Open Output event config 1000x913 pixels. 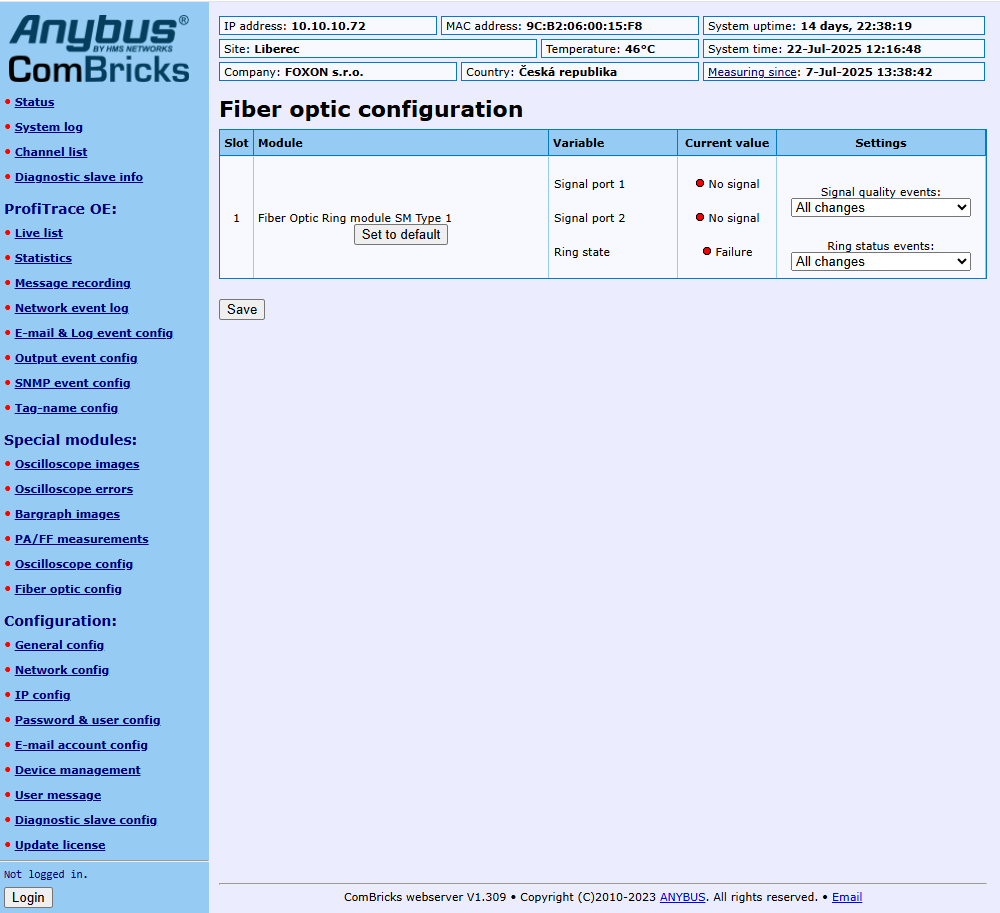tap(76, 358)
